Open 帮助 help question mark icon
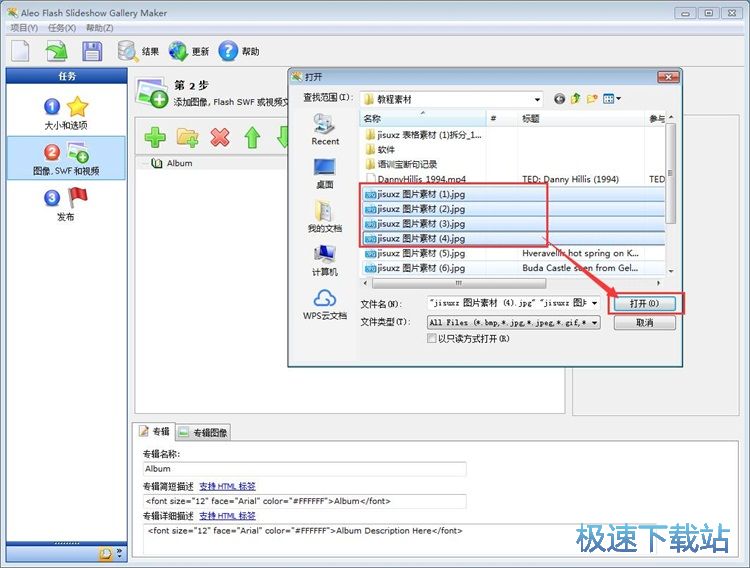750x568 pixels. coord(239,51)
